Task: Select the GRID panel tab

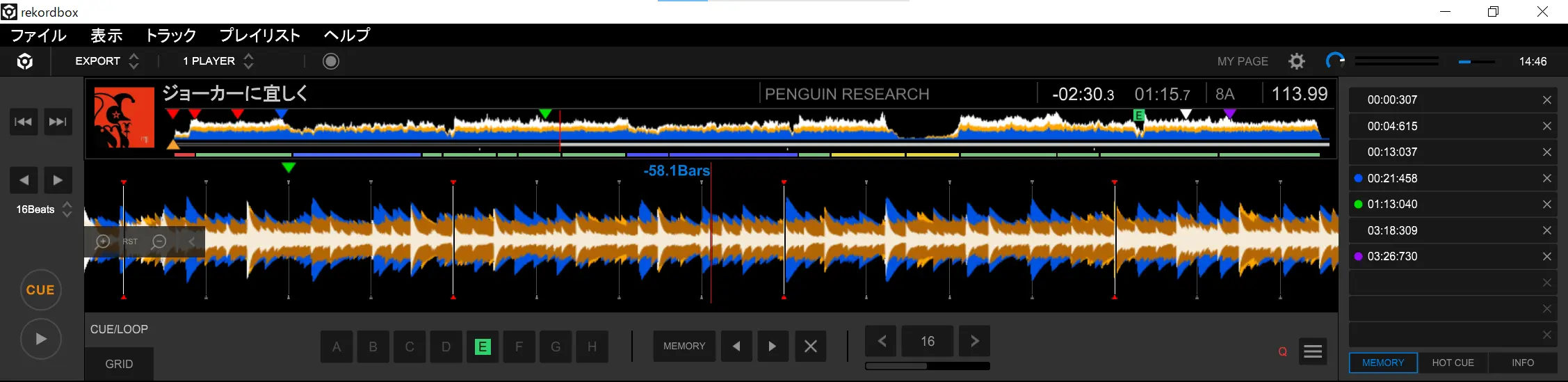Action: [x=119, y=364]
